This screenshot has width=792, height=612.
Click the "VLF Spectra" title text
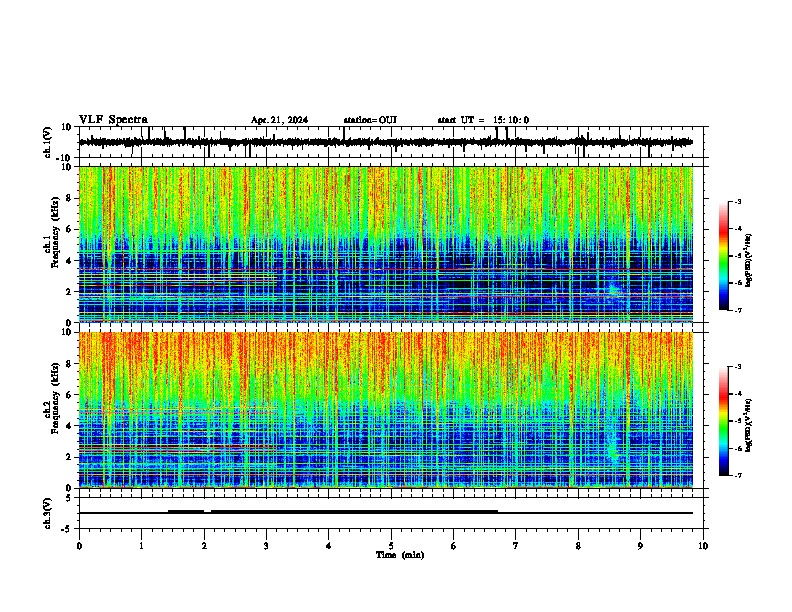113,120
